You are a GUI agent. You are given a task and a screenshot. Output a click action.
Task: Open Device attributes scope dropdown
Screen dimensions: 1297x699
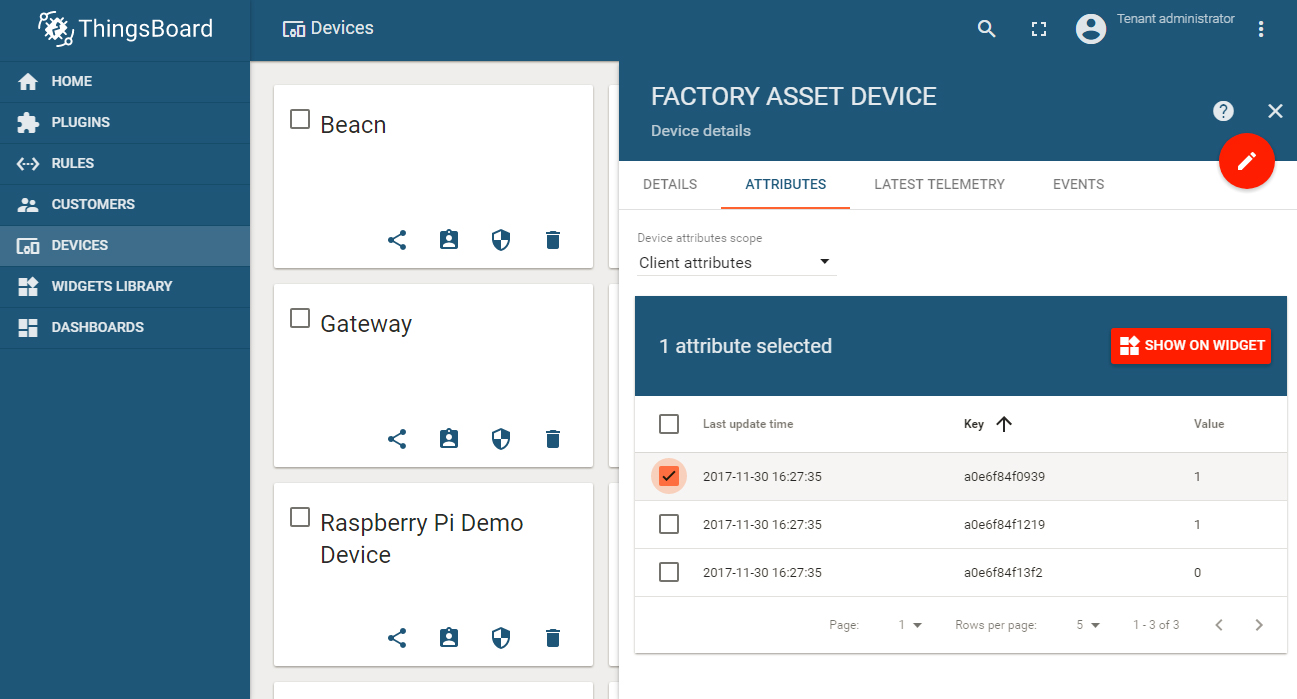click(736, 262)
